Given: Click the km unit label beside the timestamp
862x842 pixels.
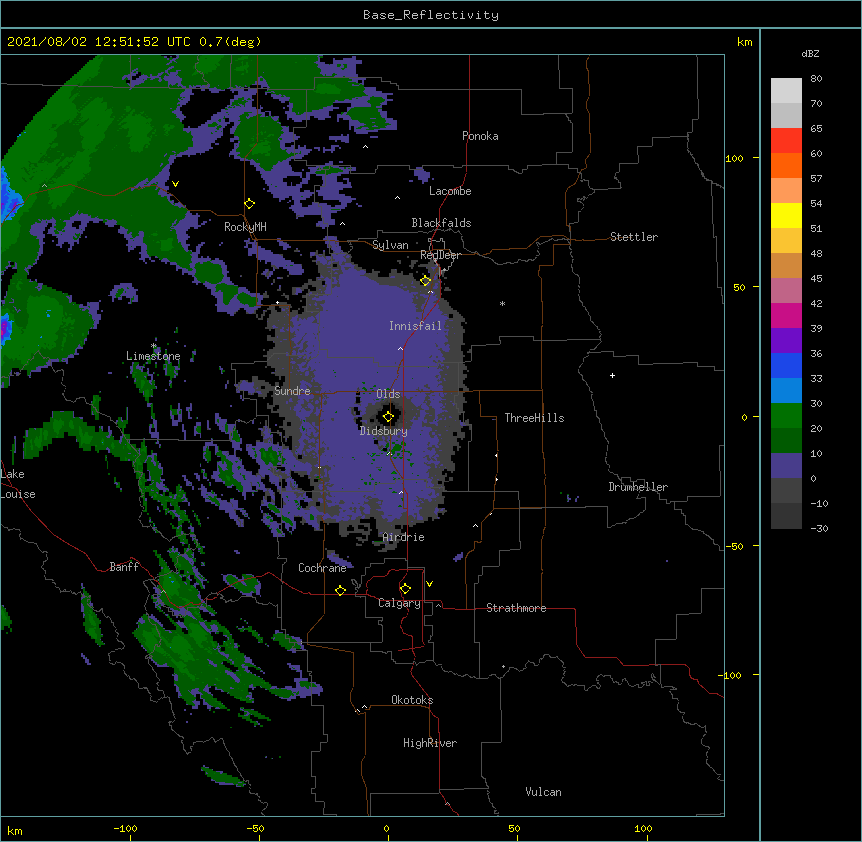Looking at the screenshot, I should [744, 42].
